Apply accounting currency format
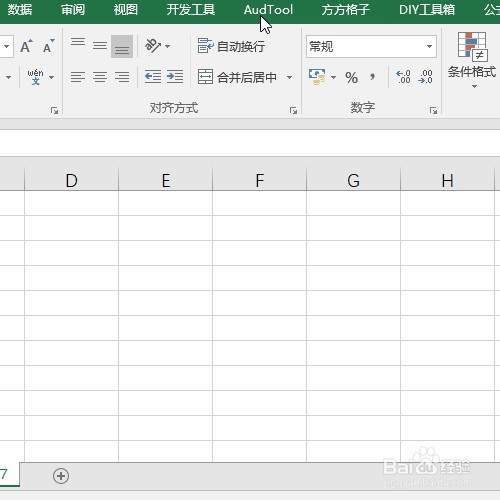This screenshot has width=500, height=500. (x=317, y=77)
